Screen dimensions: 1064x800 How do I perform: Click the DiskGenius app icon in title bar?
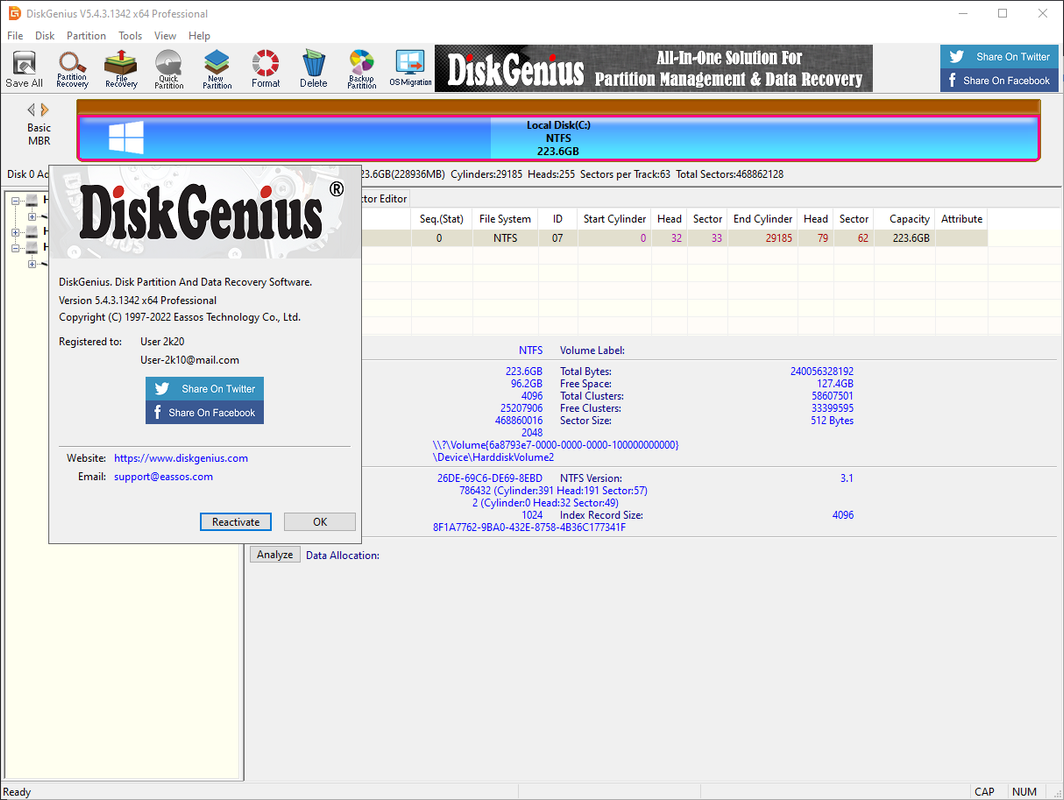point(14,13)
